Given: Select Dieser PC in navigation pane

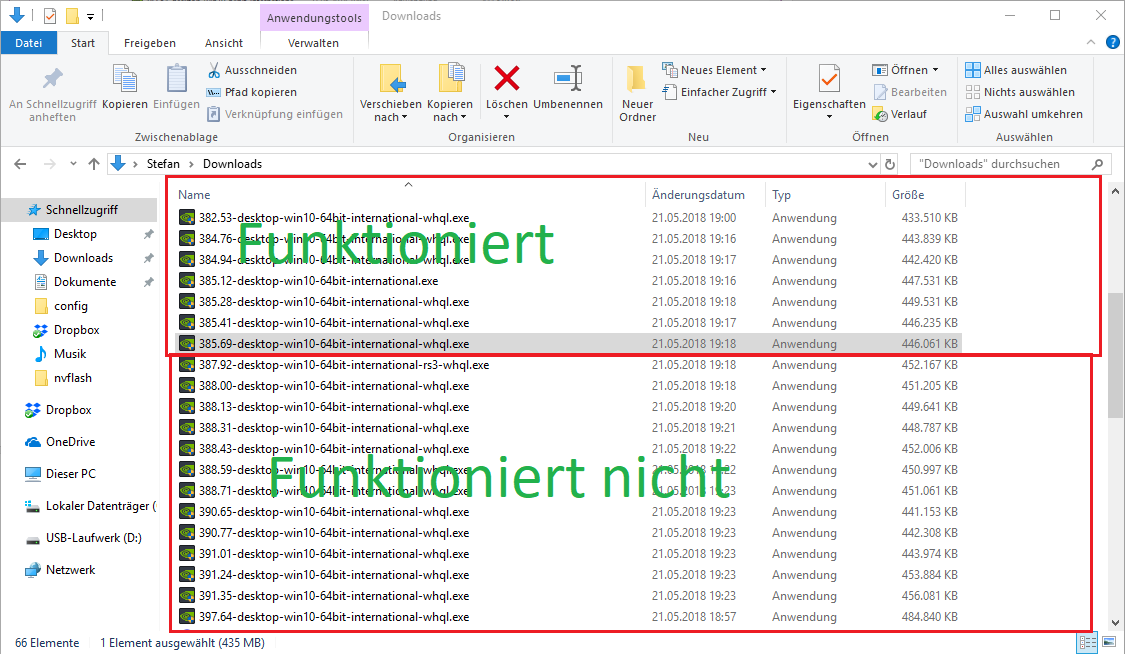Looking at the screenshot, I should (70, 474).
